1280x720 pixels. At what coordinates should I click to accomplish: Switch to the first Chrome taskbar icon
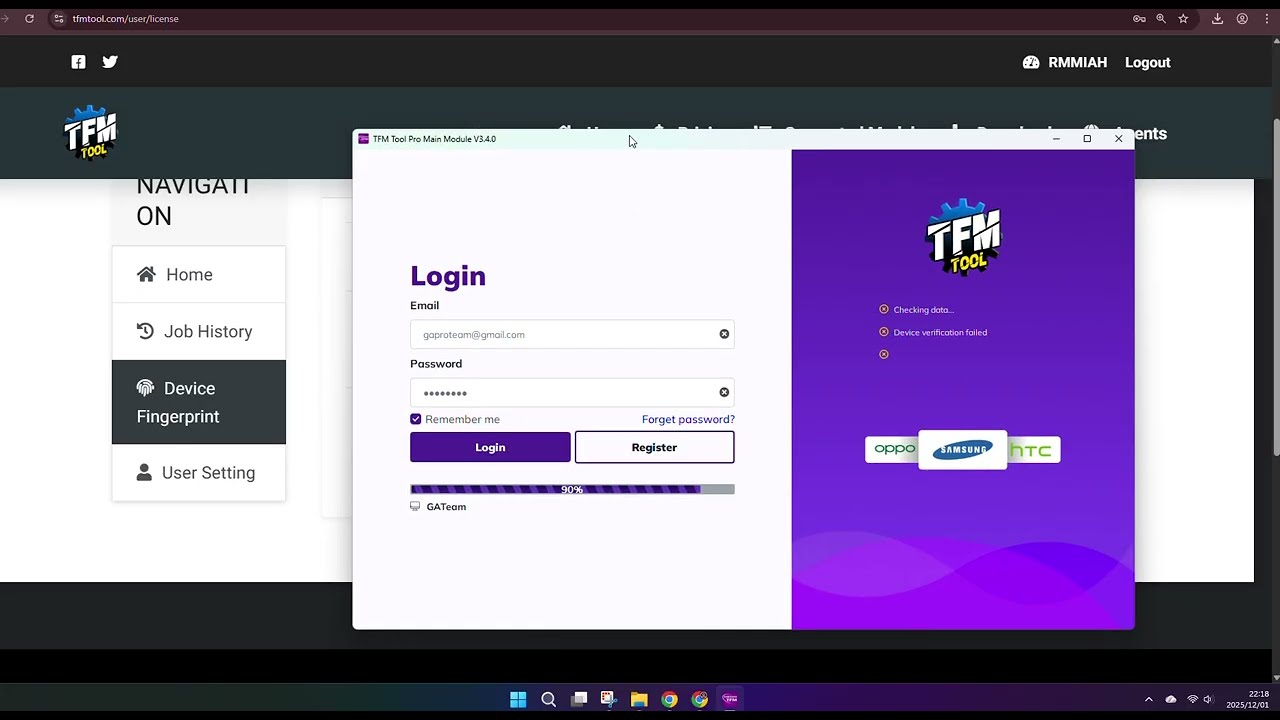669,699
